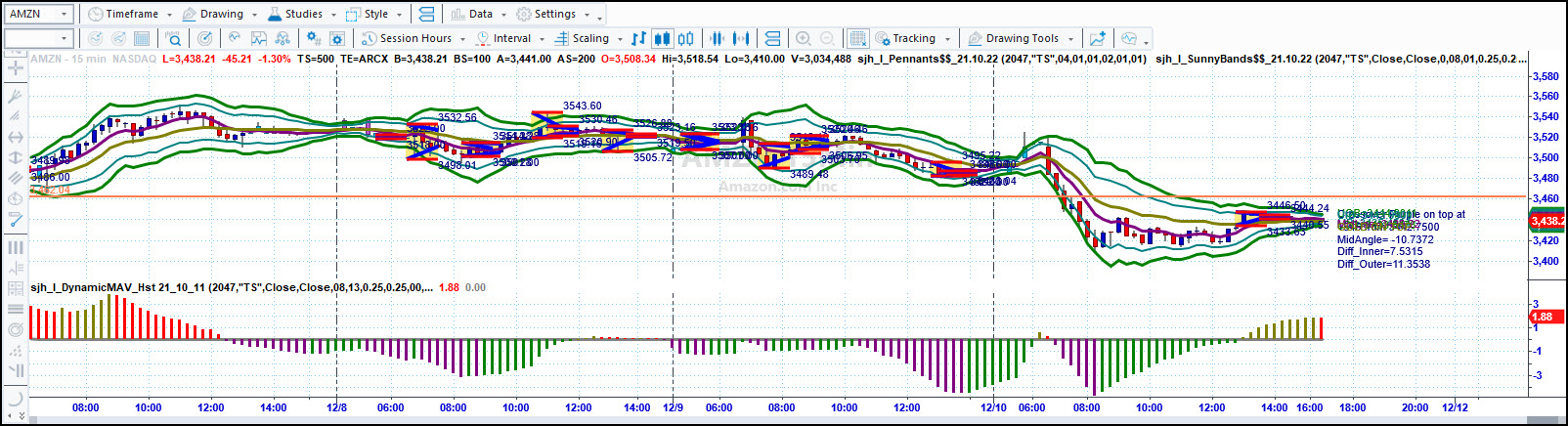Open the Drawing Tools dropdown

[x=1021, y=38]
